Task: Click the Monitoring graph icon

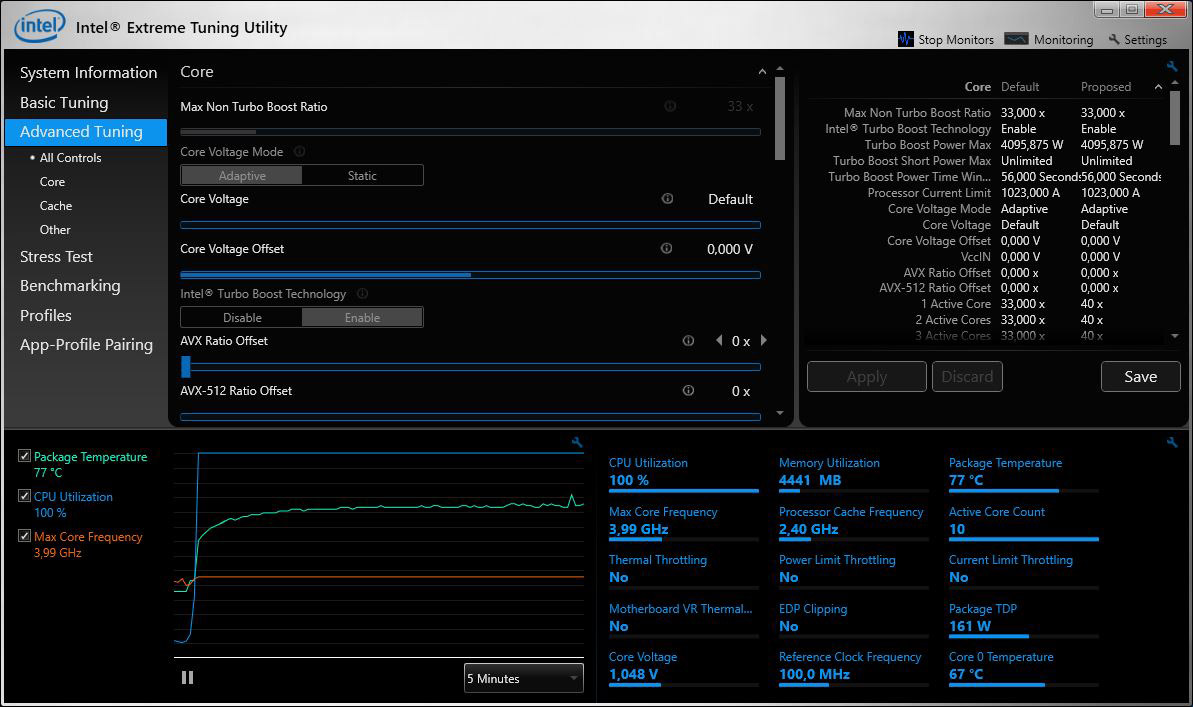Action: click(x=1016, y=39)
